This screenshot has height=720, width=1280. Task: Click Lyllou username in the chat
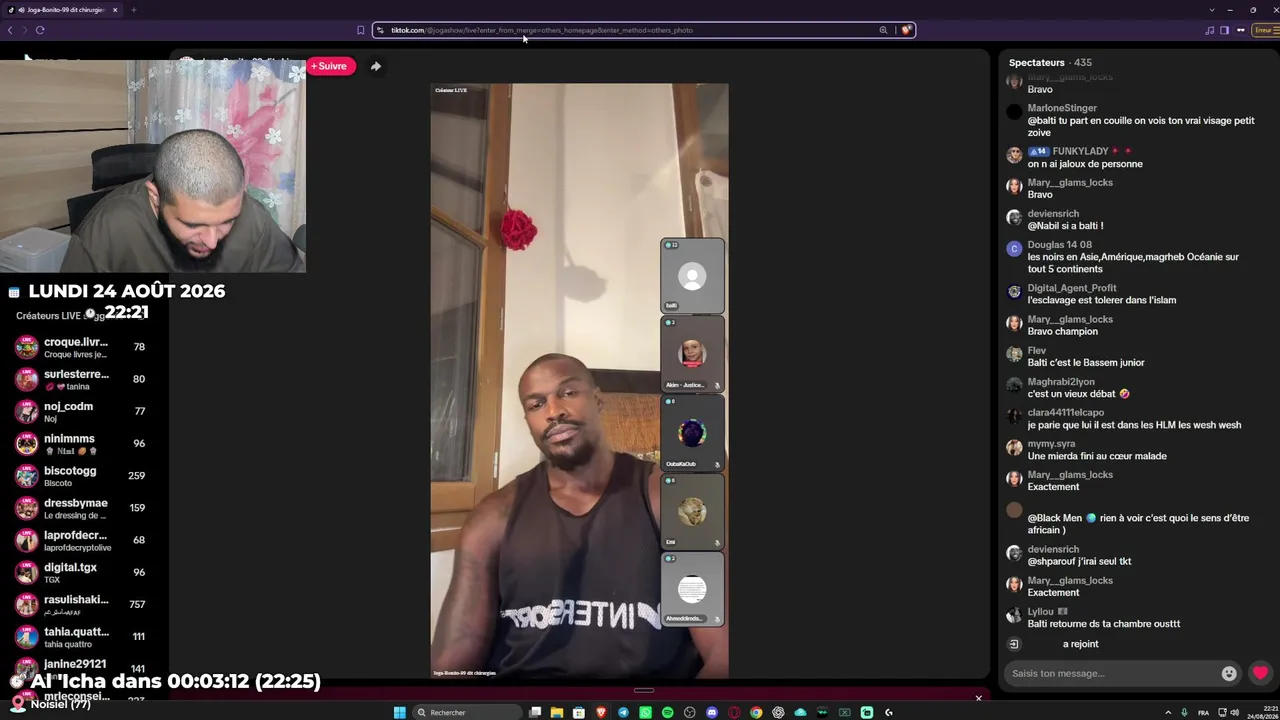1041,612
